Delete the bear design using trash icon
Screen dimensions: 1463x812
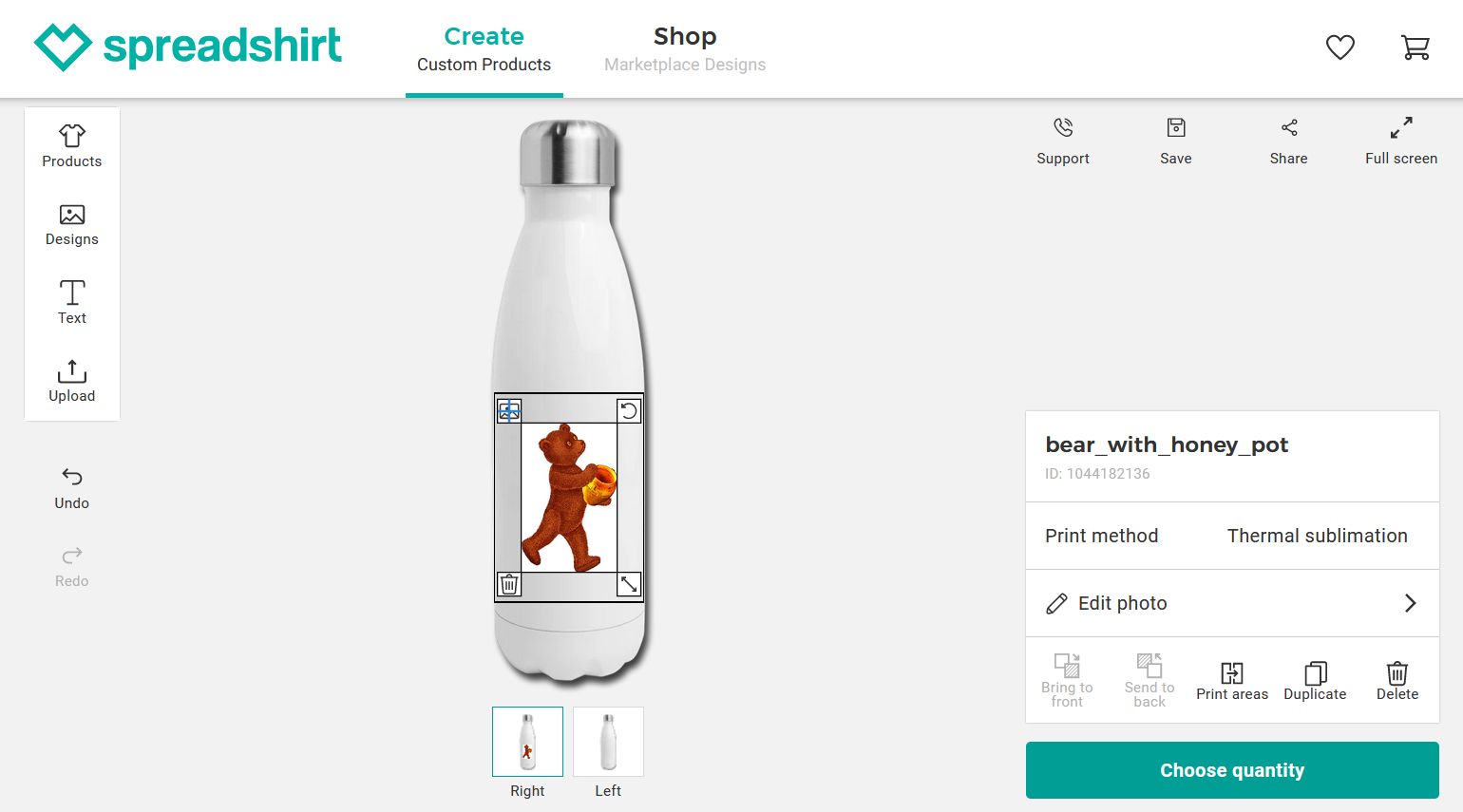508,585
